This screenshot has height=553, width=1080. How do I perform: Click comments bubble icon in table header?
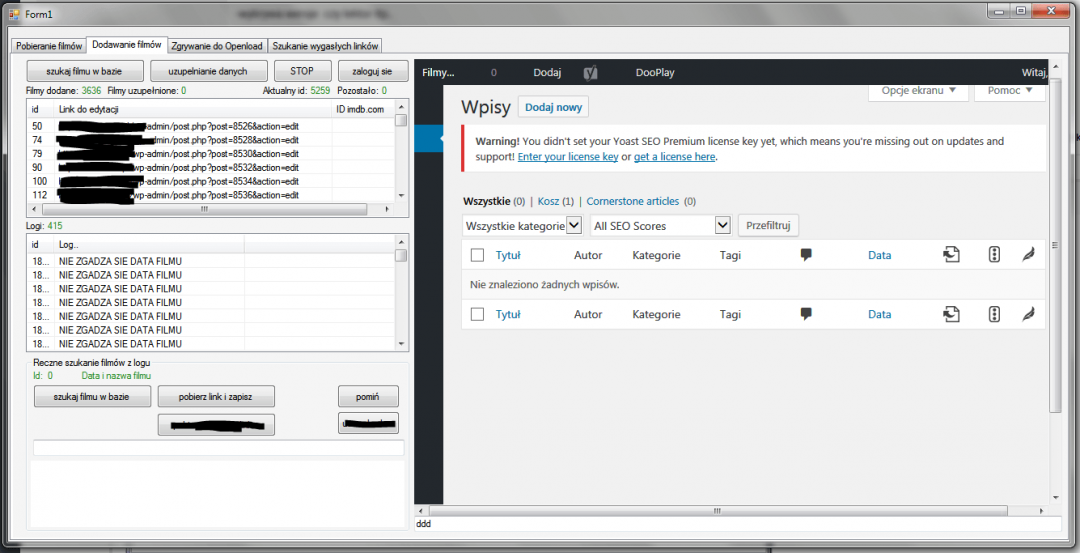pos(806,255)
